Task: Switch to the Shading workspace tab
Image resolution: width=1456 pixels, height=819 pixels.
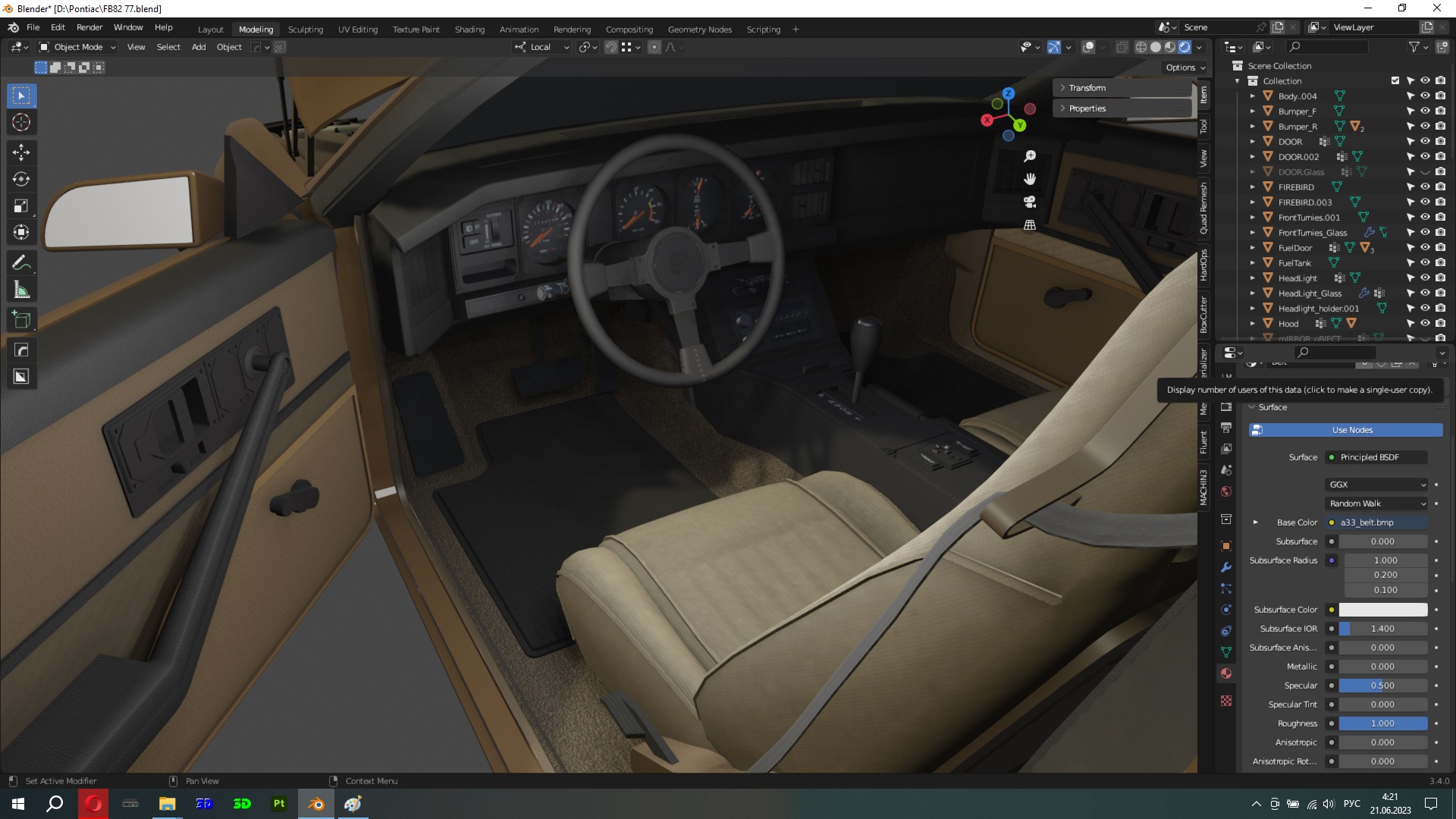Action: 469,30
